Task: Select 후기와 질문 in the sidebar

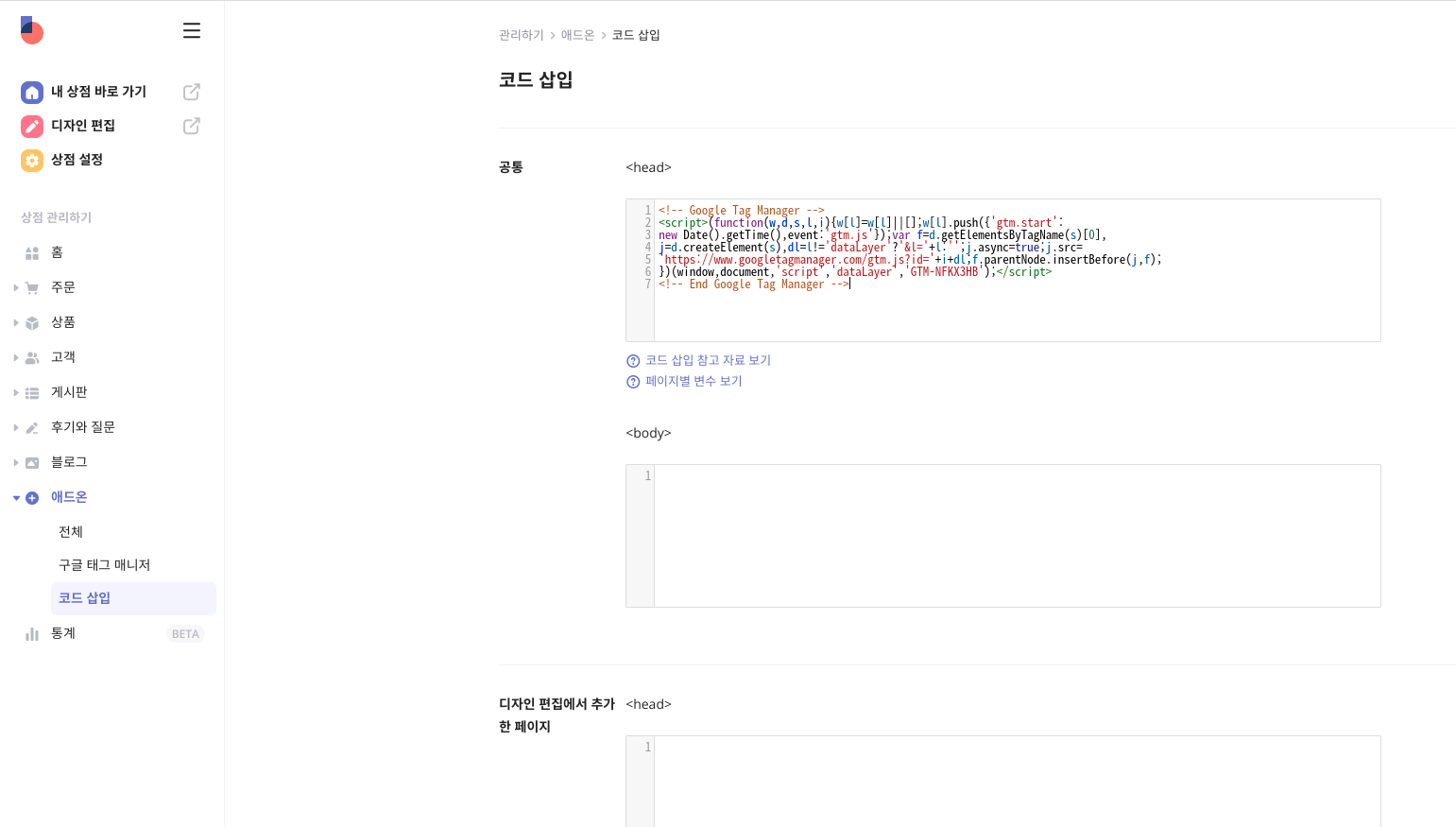Action: click(83, 427)
